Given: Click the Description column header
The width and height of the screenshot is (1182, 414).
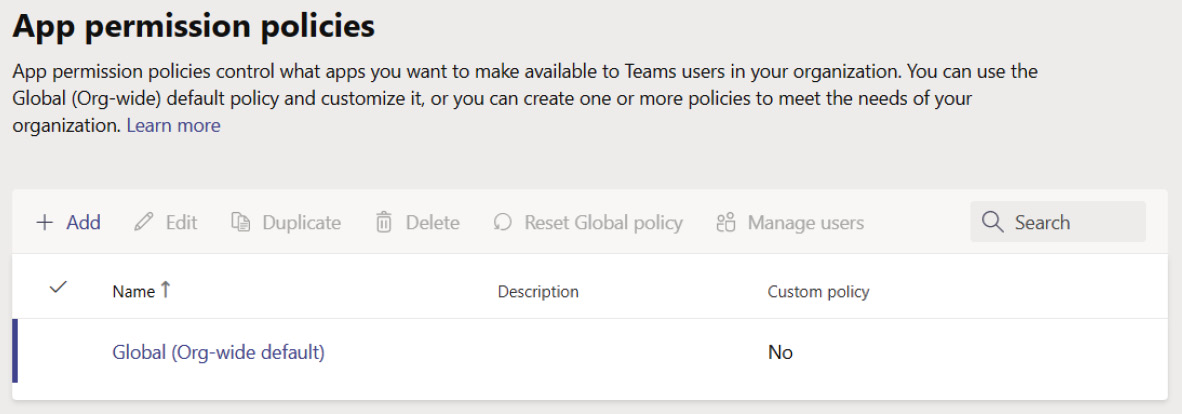Looking at the screenshot, I should pyautogui.click(x=538, y=292).
